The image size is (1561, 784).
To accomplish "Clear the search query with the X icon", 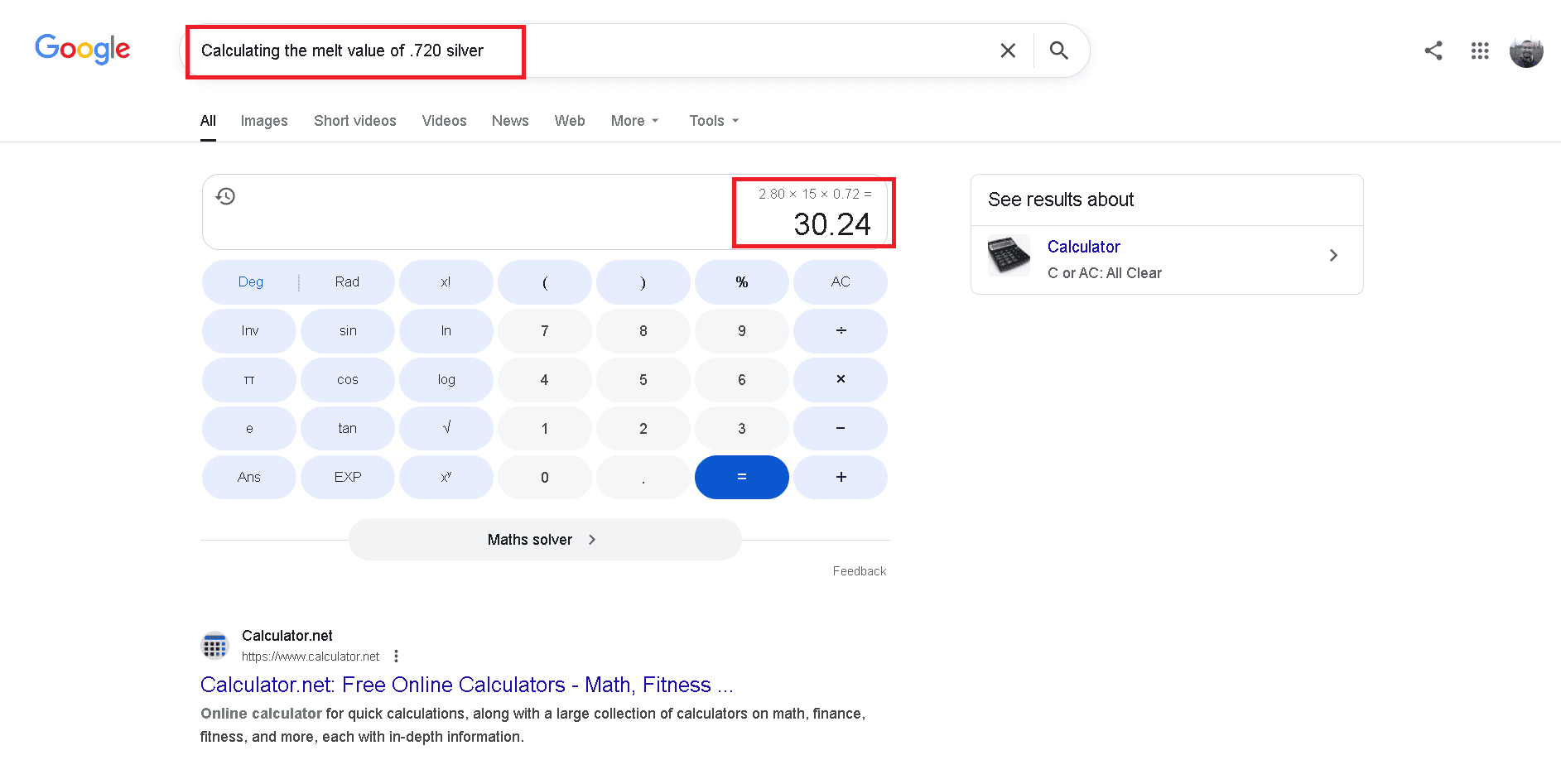I will click(1008, 51).
